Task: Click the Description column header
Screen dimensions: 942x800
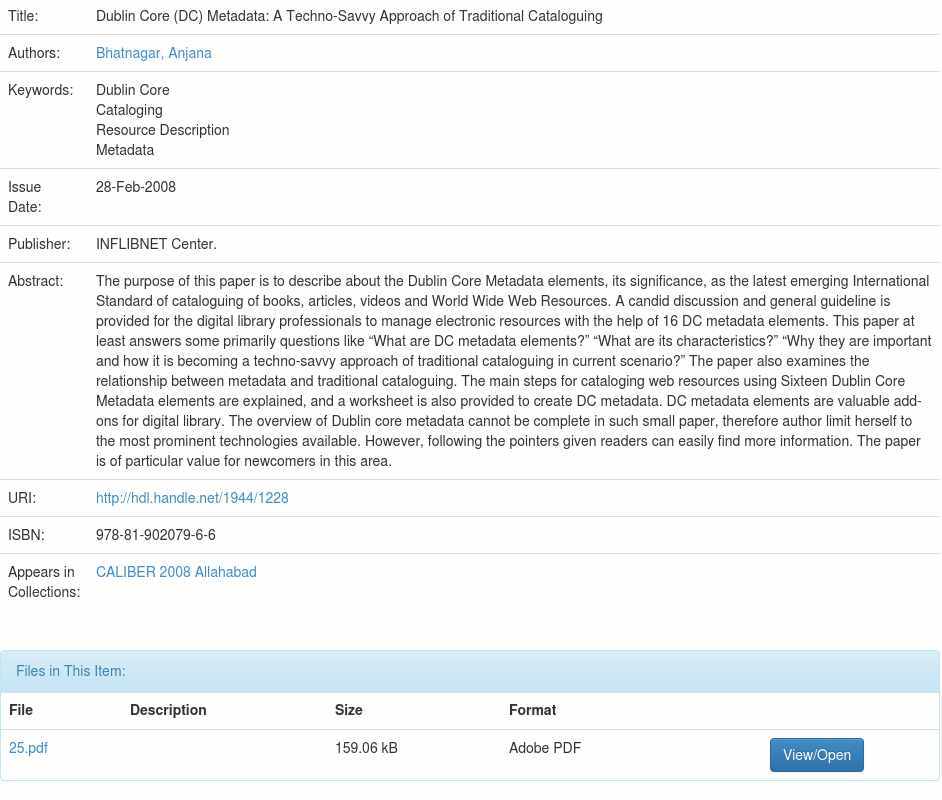Action: click(168, 710)
